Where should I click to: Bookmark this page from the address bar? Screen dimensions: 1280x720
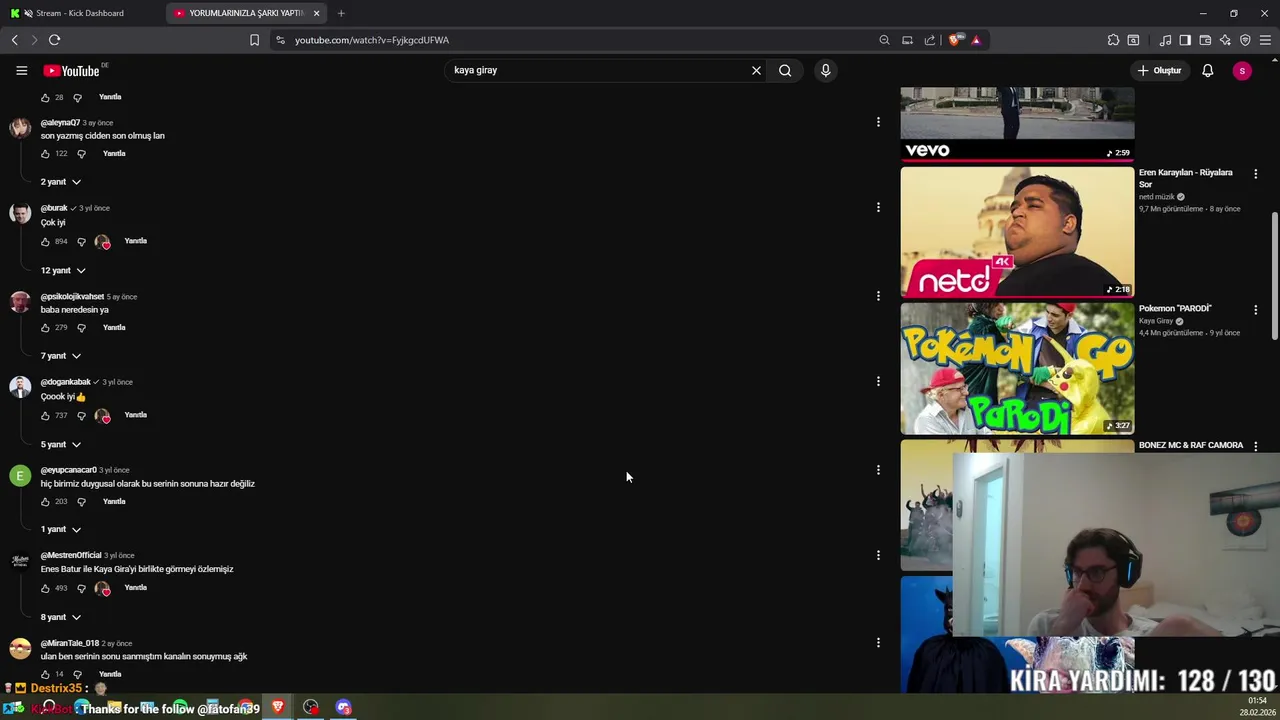click(254, 40)
